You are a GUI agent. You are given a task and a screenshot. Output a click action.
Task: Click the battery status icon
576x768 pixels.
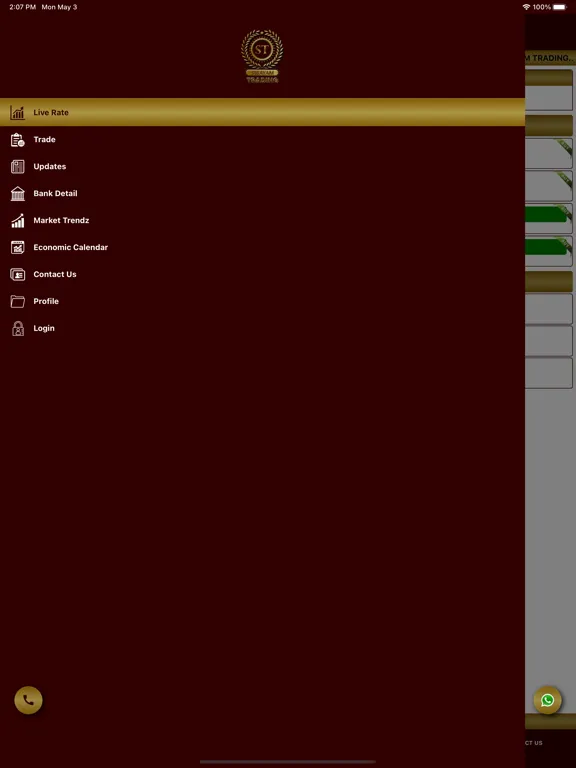[560, 7]
